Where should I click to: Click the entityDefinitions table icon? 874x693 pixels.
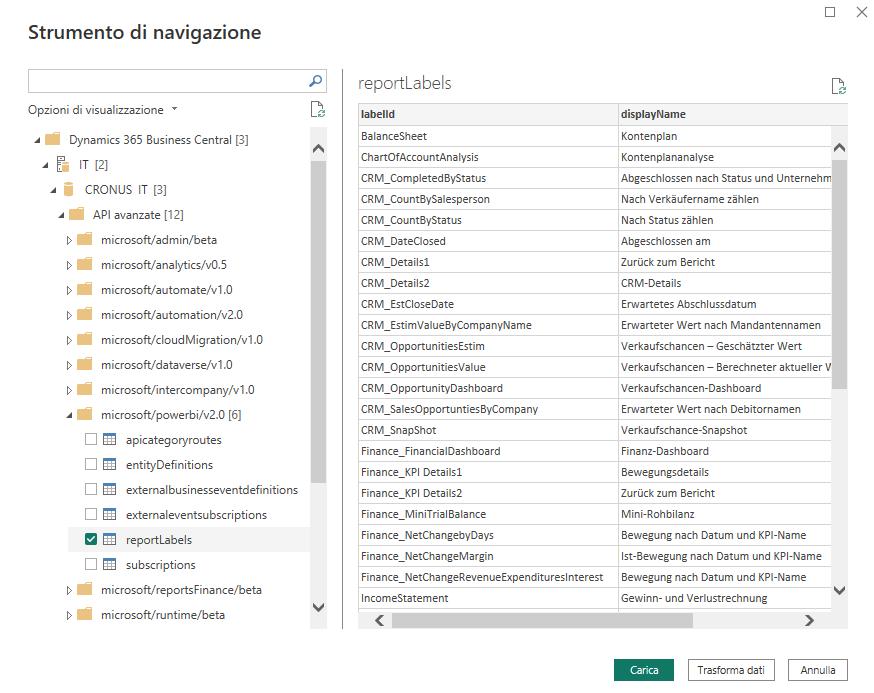tap(110, 464)
